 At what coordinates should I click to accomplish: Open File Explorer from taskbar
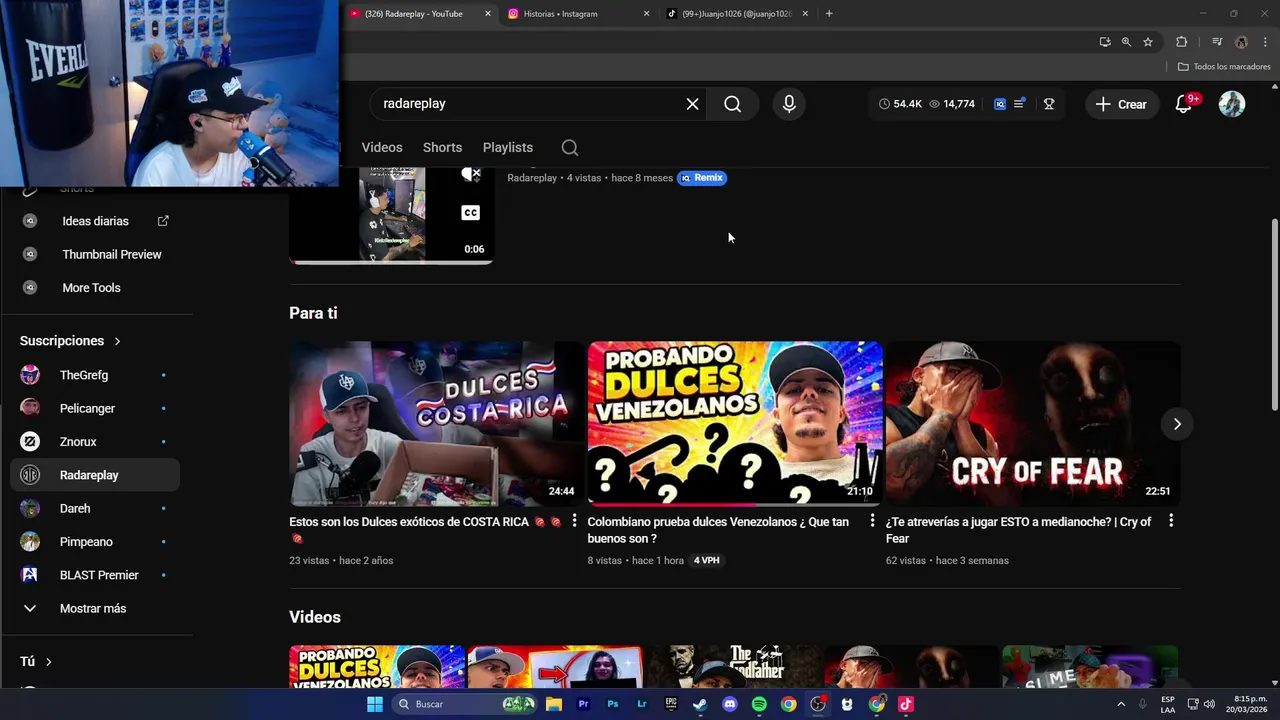(x=554, y=704)
